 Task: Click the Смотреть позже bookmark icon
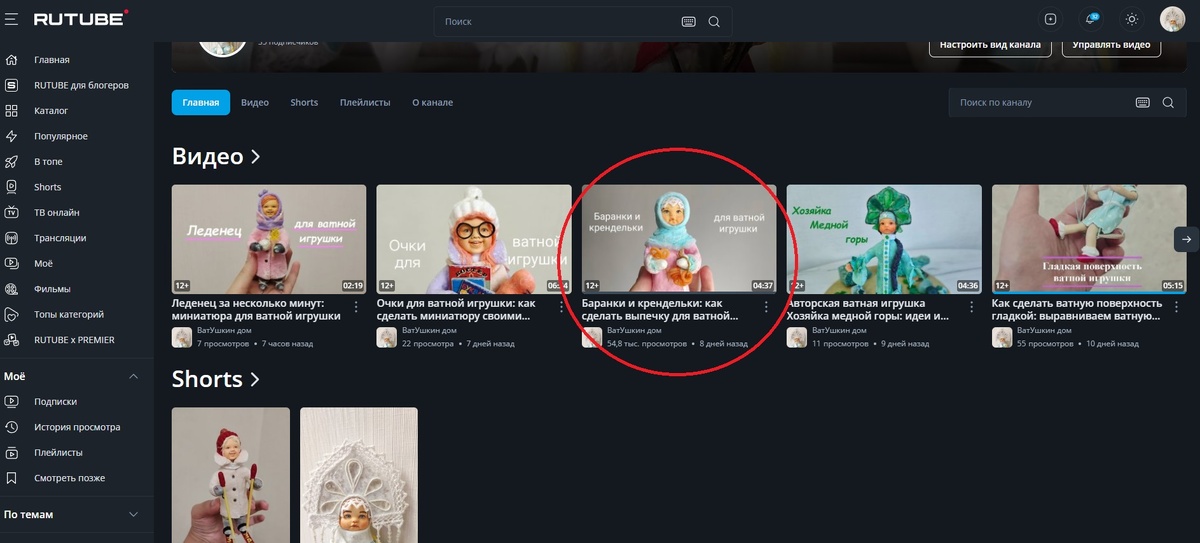tap(12, 478)
